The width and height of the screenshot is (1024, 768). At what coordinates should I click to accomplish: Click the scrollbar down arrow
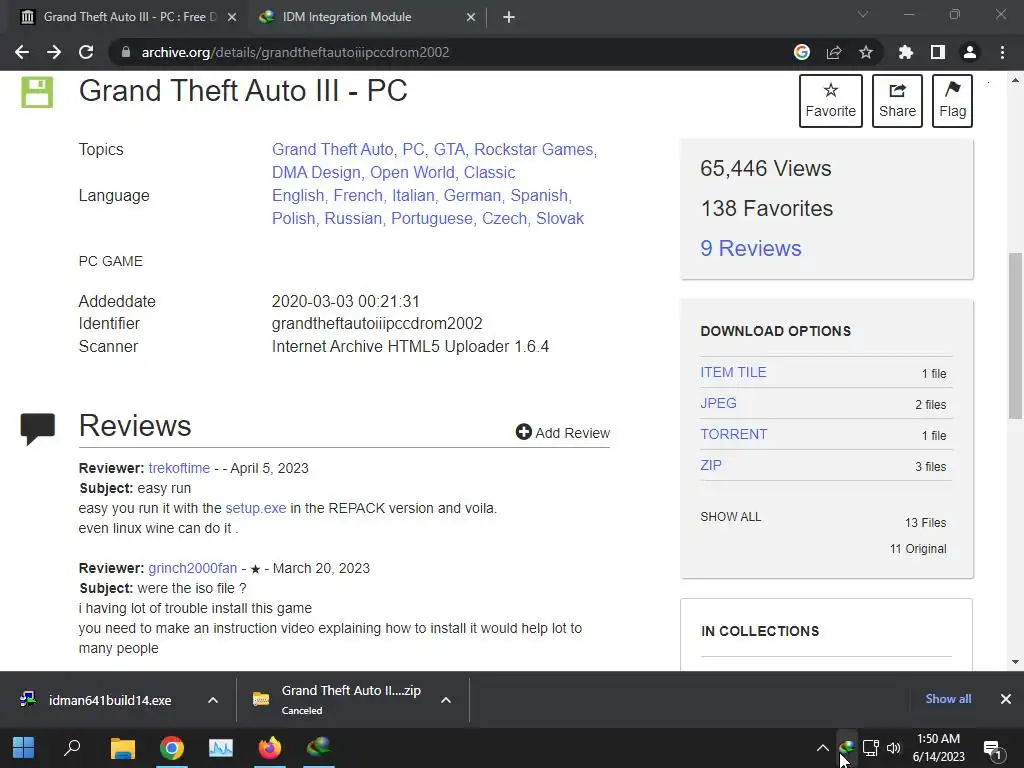1015,662
